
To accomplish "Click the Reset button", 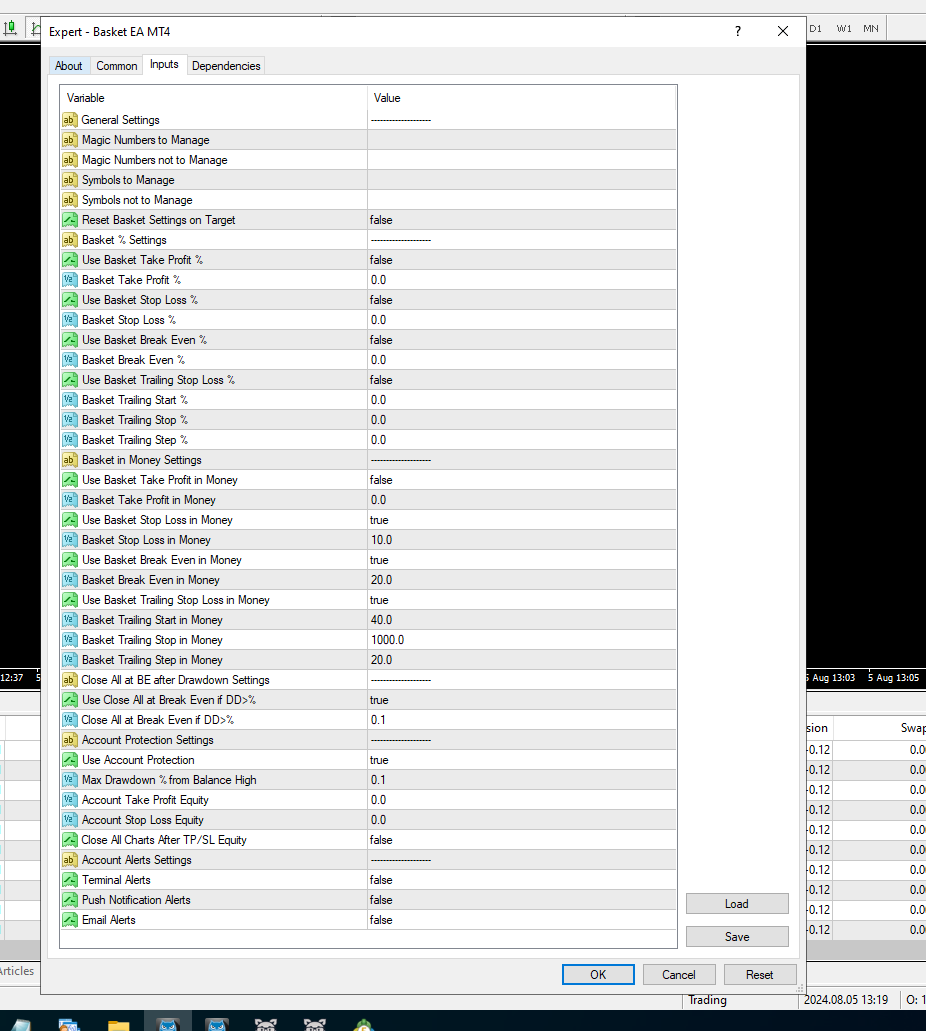I will 760,974.
